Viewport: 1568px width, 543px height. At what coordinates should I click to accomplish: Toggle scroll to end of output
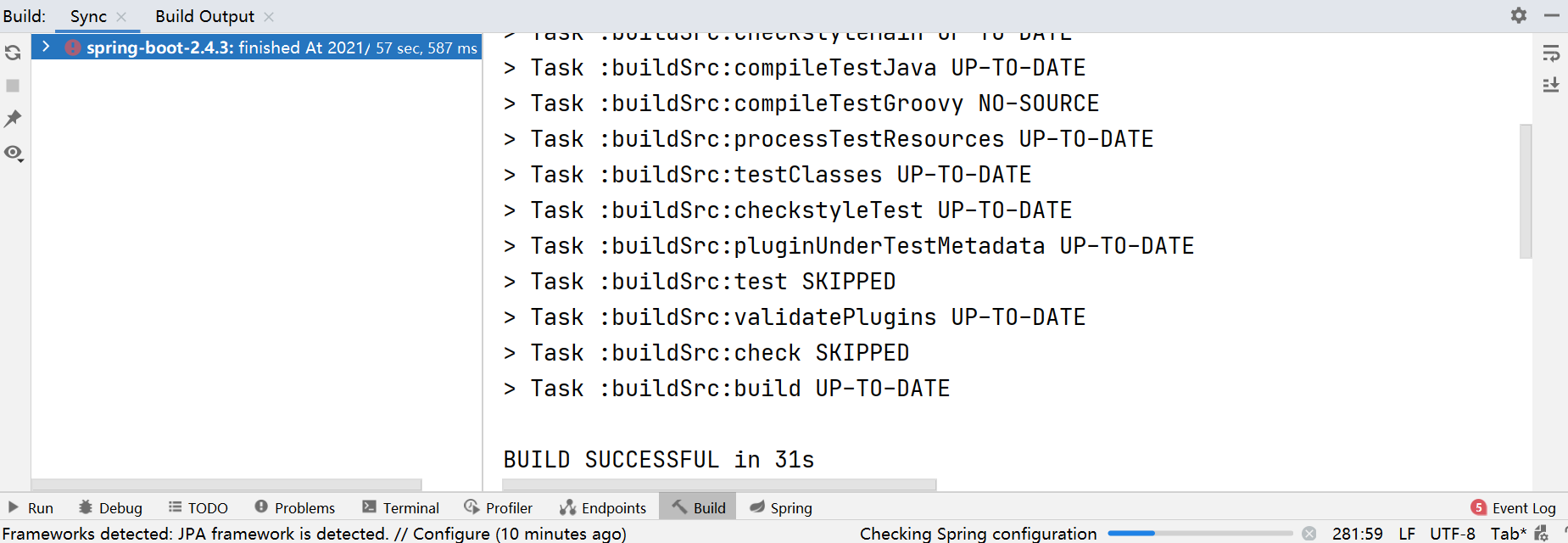tap(1550, 85)
